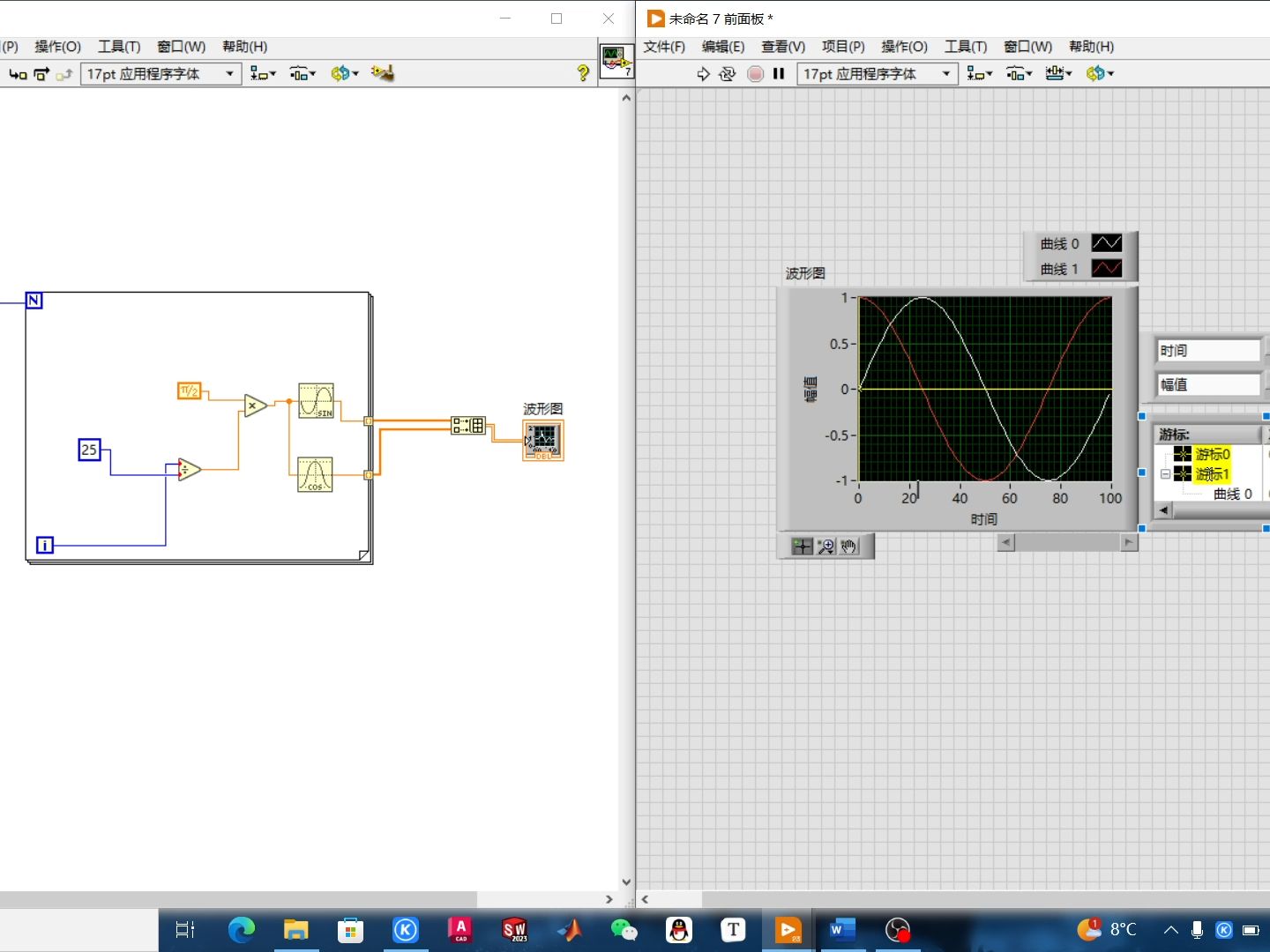Image resolution: width=1270 pixels, height=952 pixels.
Task: Select the π/2 constant
Action: point(190,390)
